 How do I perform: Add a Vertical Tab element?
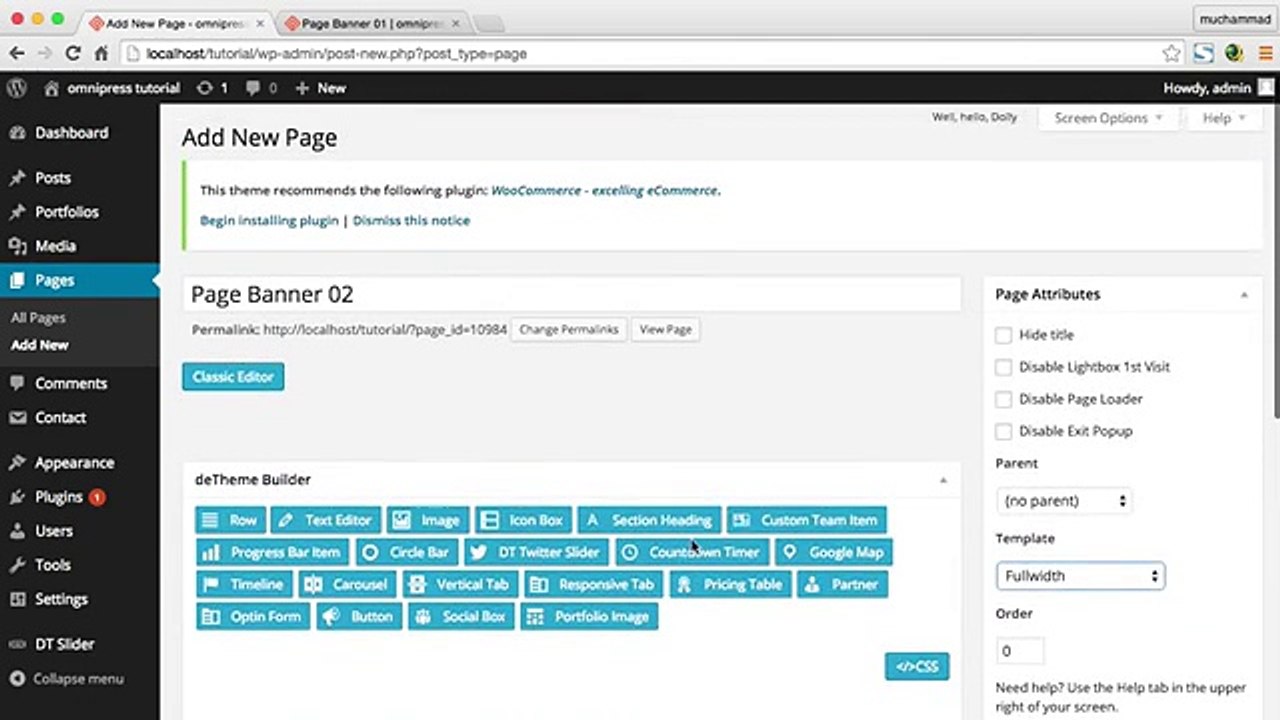pos(460,584)
